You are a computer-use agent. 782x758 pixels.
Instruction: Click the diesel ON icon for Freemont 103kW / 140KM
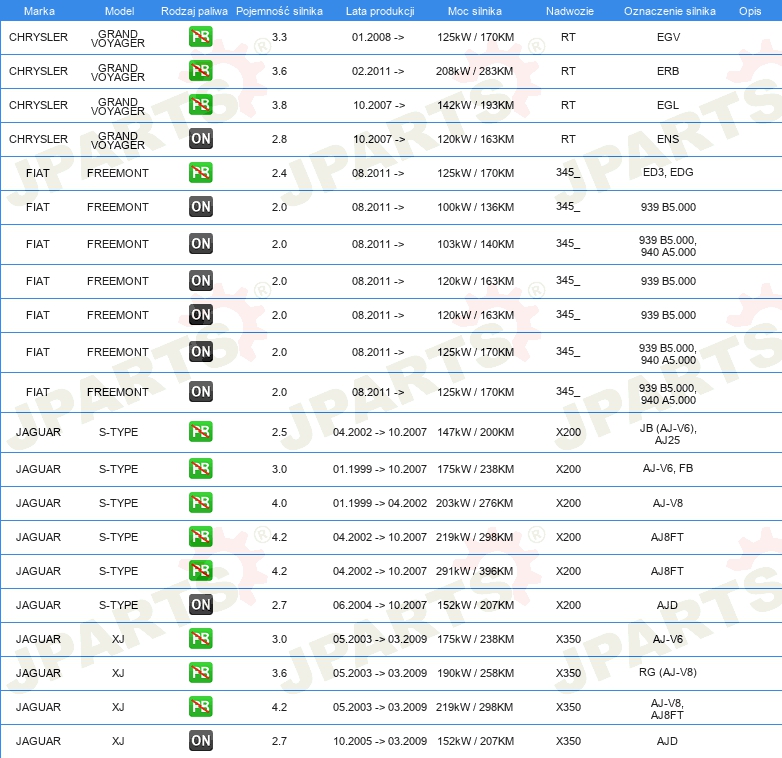(x=200, y=244)
